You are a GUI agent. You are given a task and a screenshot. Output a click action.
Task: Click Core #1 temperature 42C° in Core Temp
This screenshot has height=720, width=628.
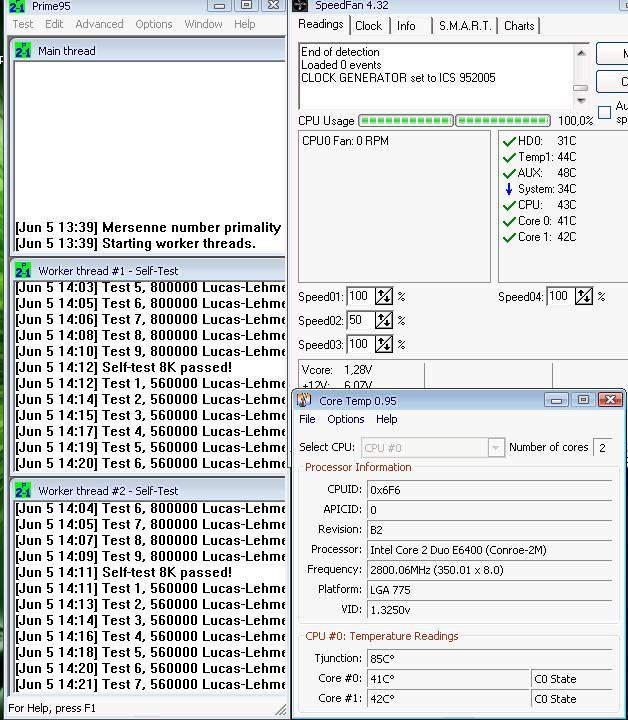pos(449,699)
